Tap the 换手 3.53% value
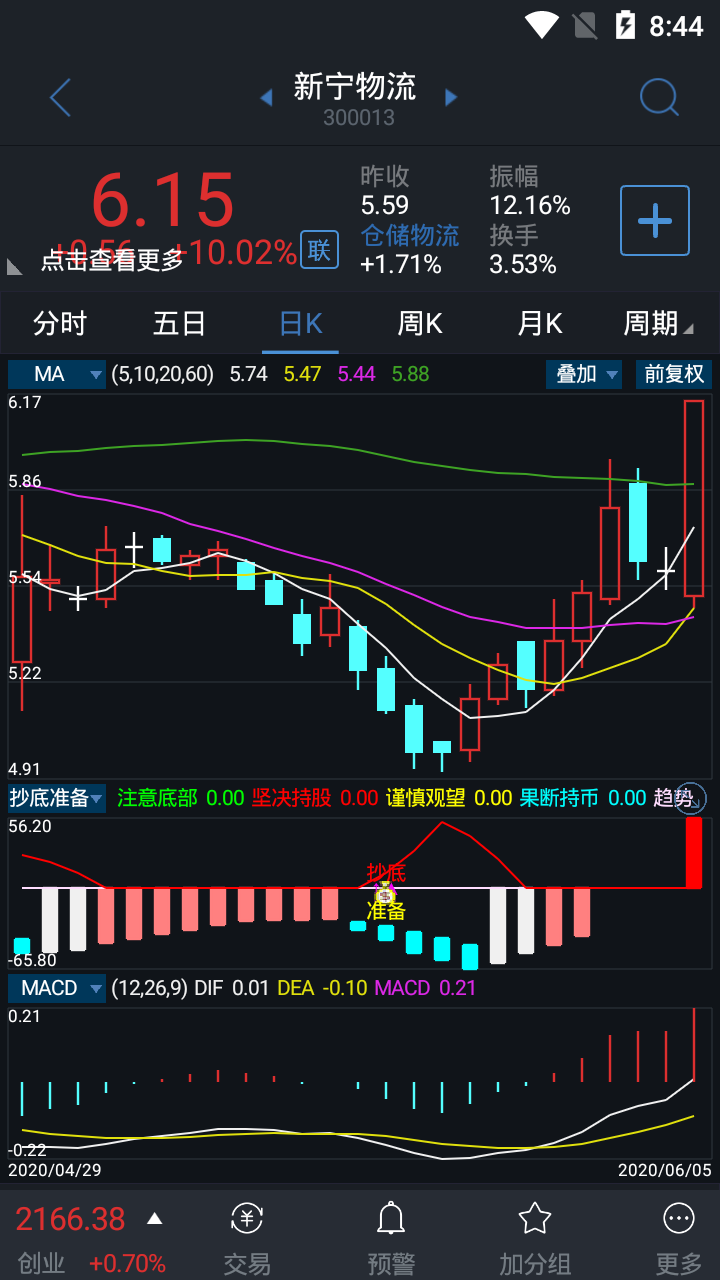Viewport: 720px width, 1280px height. [523, 264]
